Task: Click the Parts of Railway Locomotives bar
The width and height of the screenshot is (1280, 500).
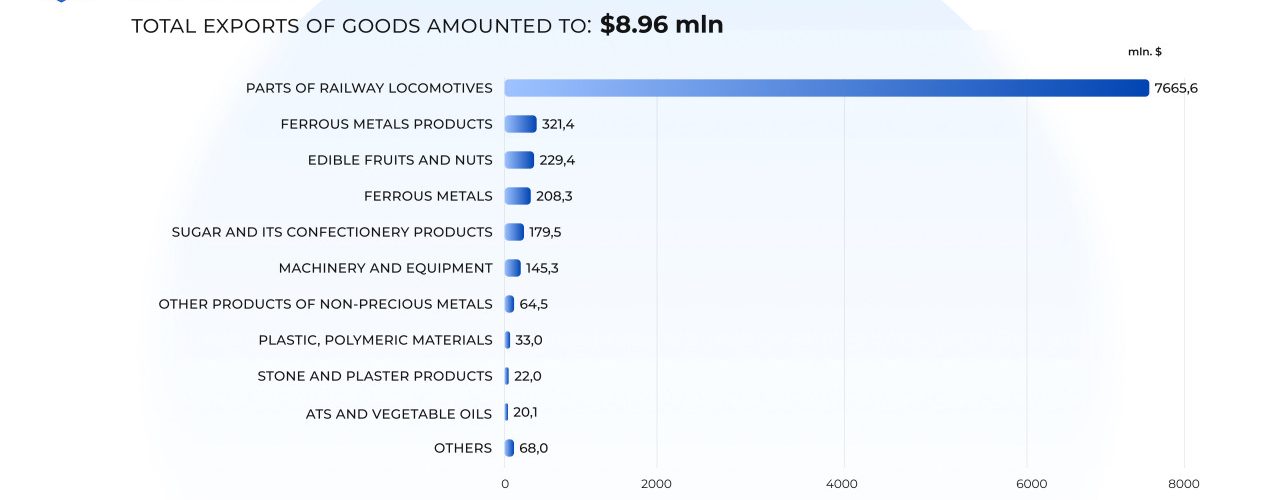Action: (x=826, y=88)
